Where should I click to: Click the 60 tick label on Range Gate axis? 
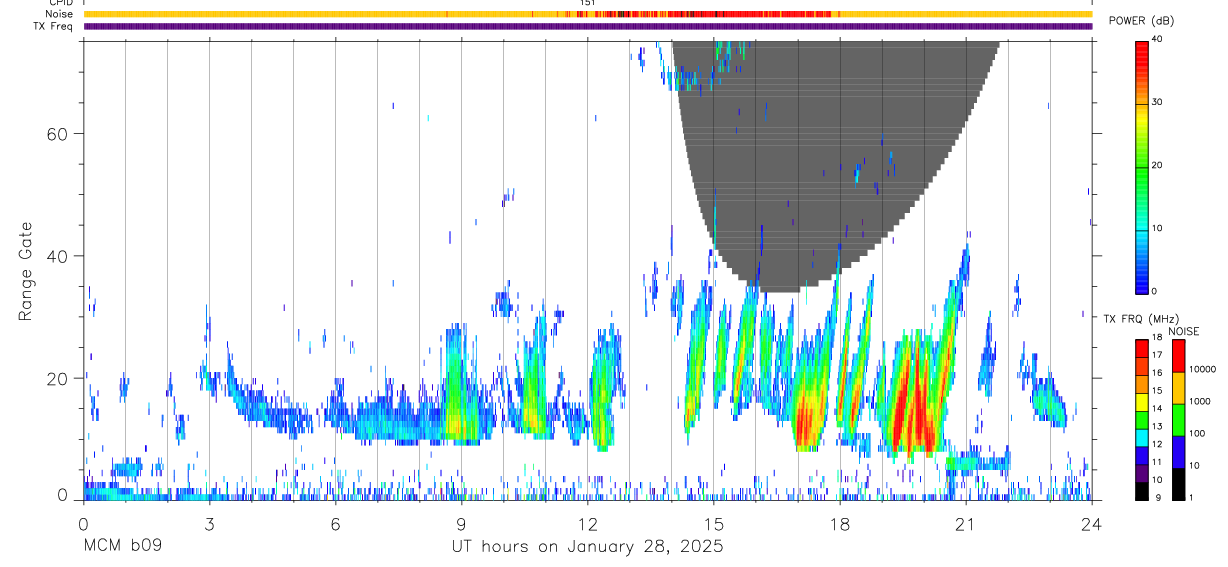(59, 133)
